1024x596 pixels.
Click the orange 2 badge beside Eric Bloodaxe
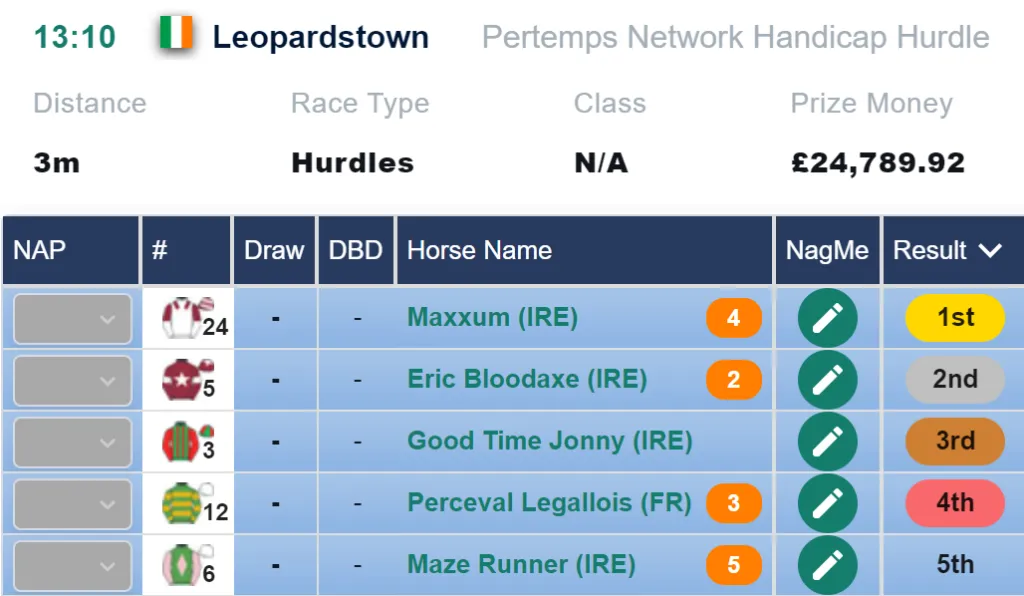[x=733, y=380]
